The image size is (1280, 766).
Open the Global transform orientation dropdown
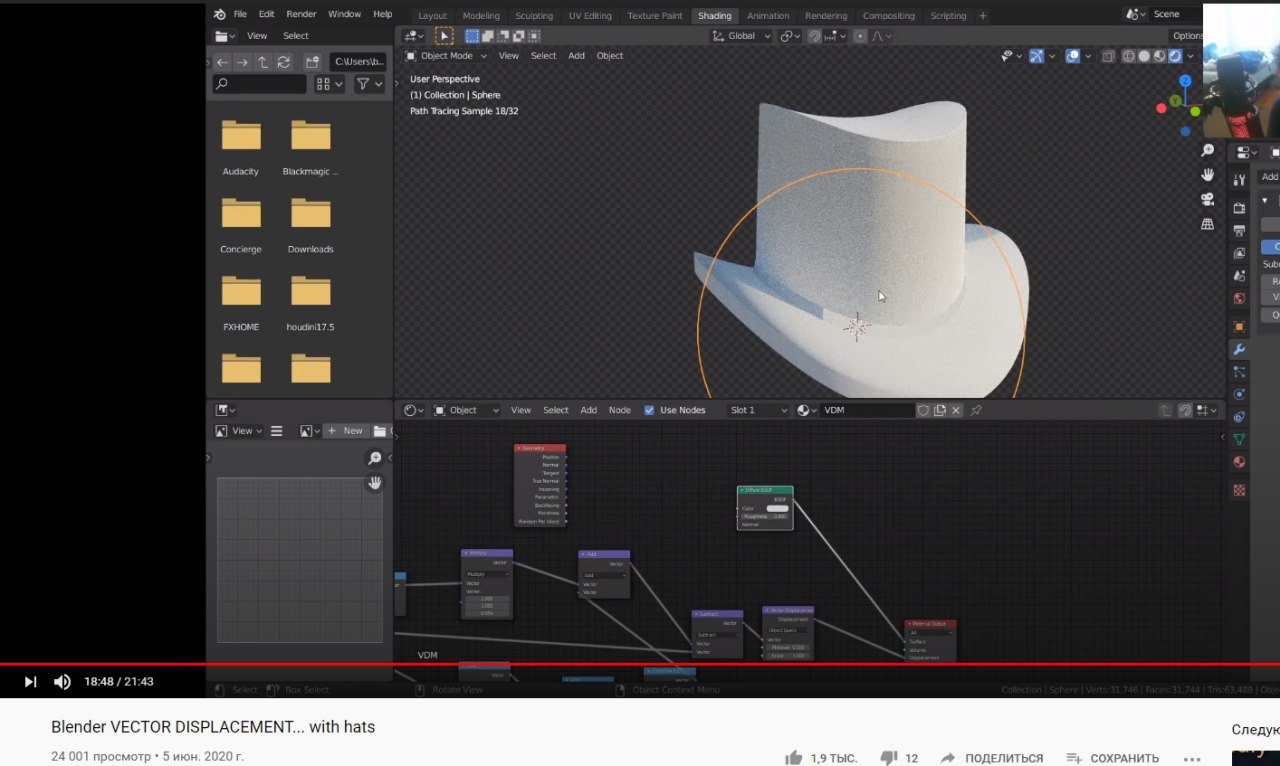pyautogui.click(x=741, y=36)
